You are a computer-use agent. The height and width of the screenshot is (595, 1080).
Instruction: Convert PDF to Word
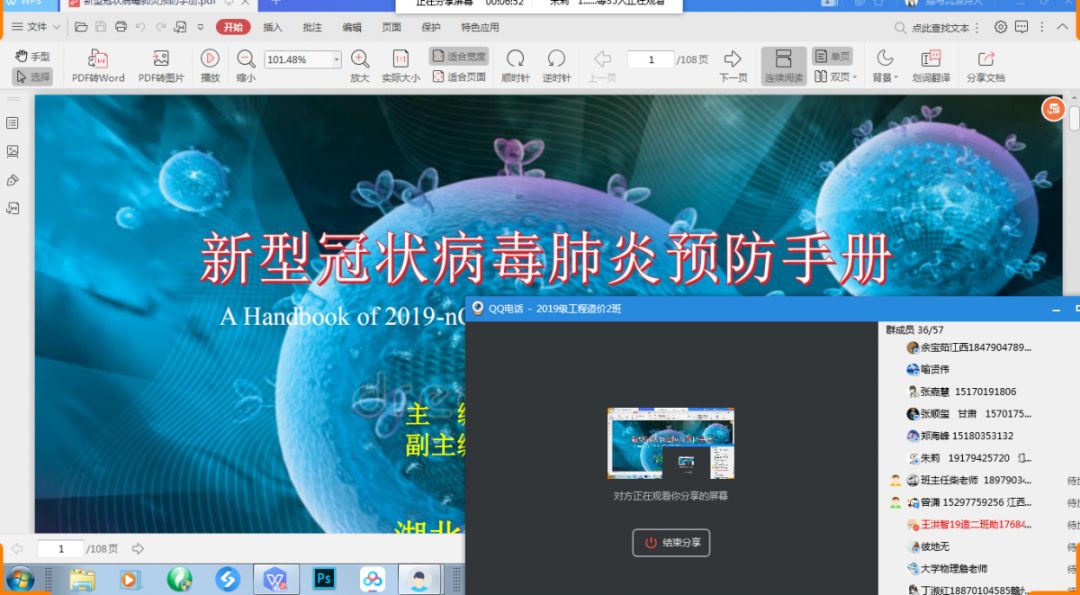(x=98, y=66)
